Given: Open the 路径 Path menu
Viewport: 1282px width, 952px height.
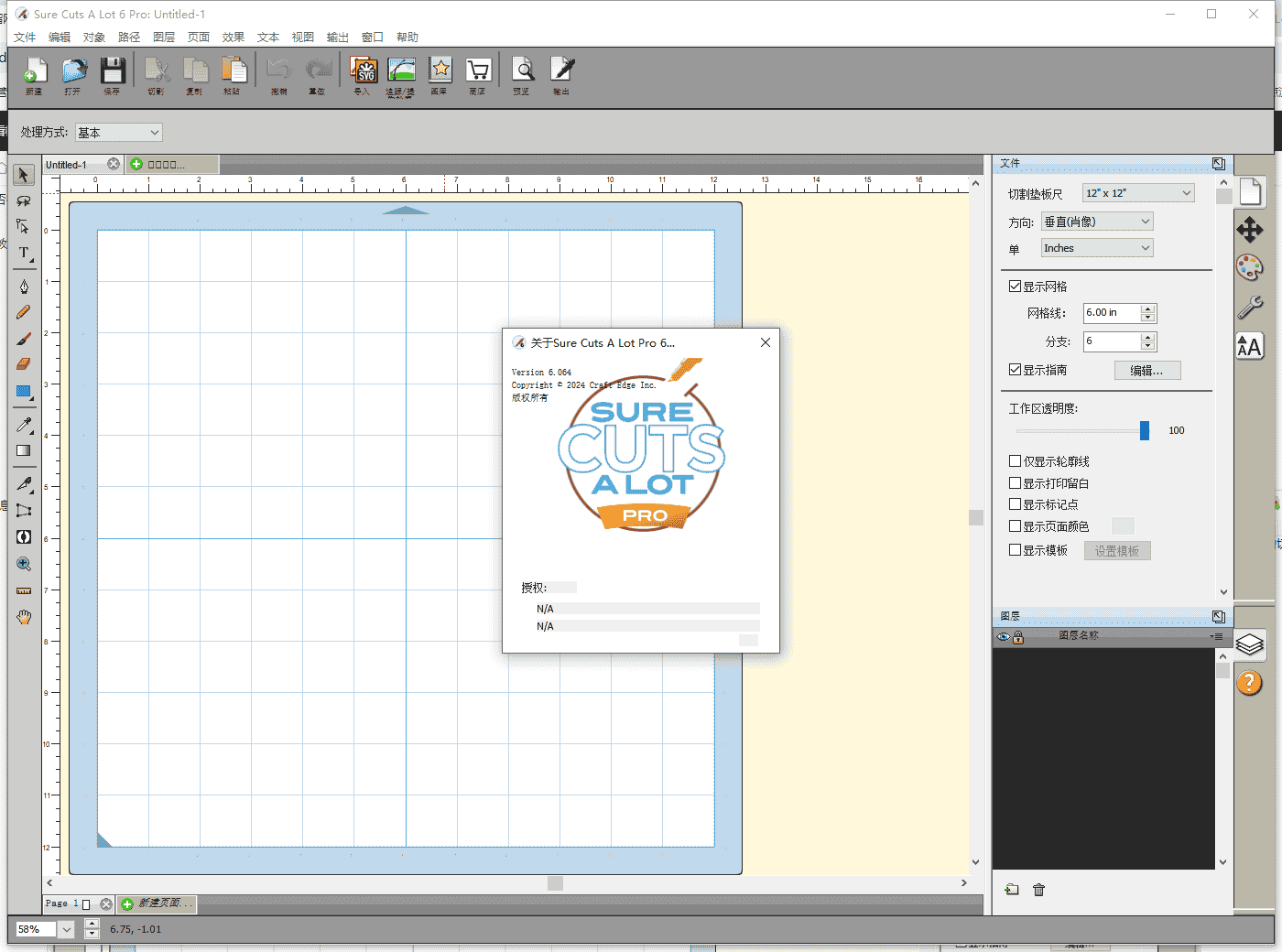Looking at the screenshot, I should pos(129,38).
